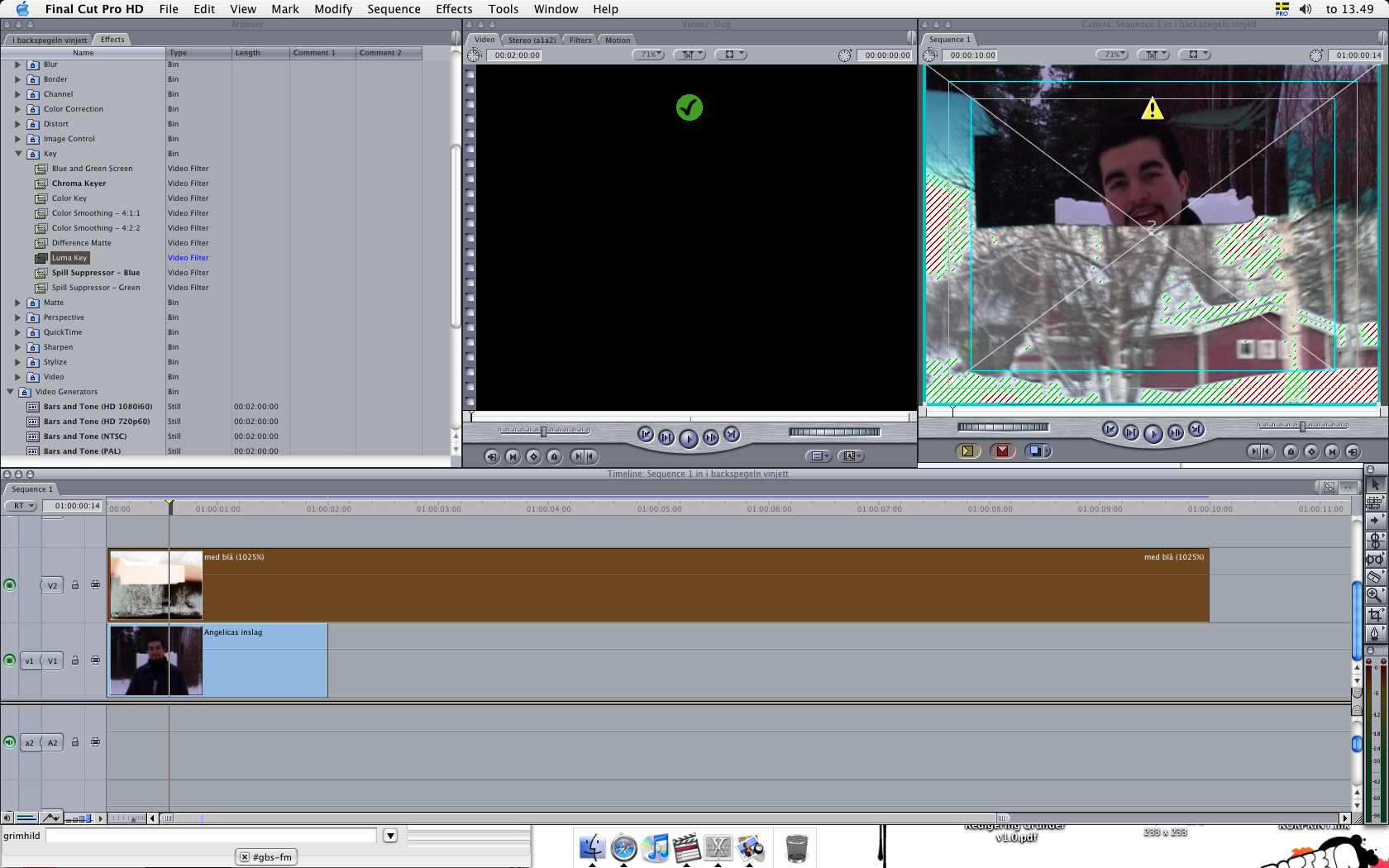This screenshot has height=868, width=1389.
Task: Toggle V2 track visibility
Action: [9, 585]
